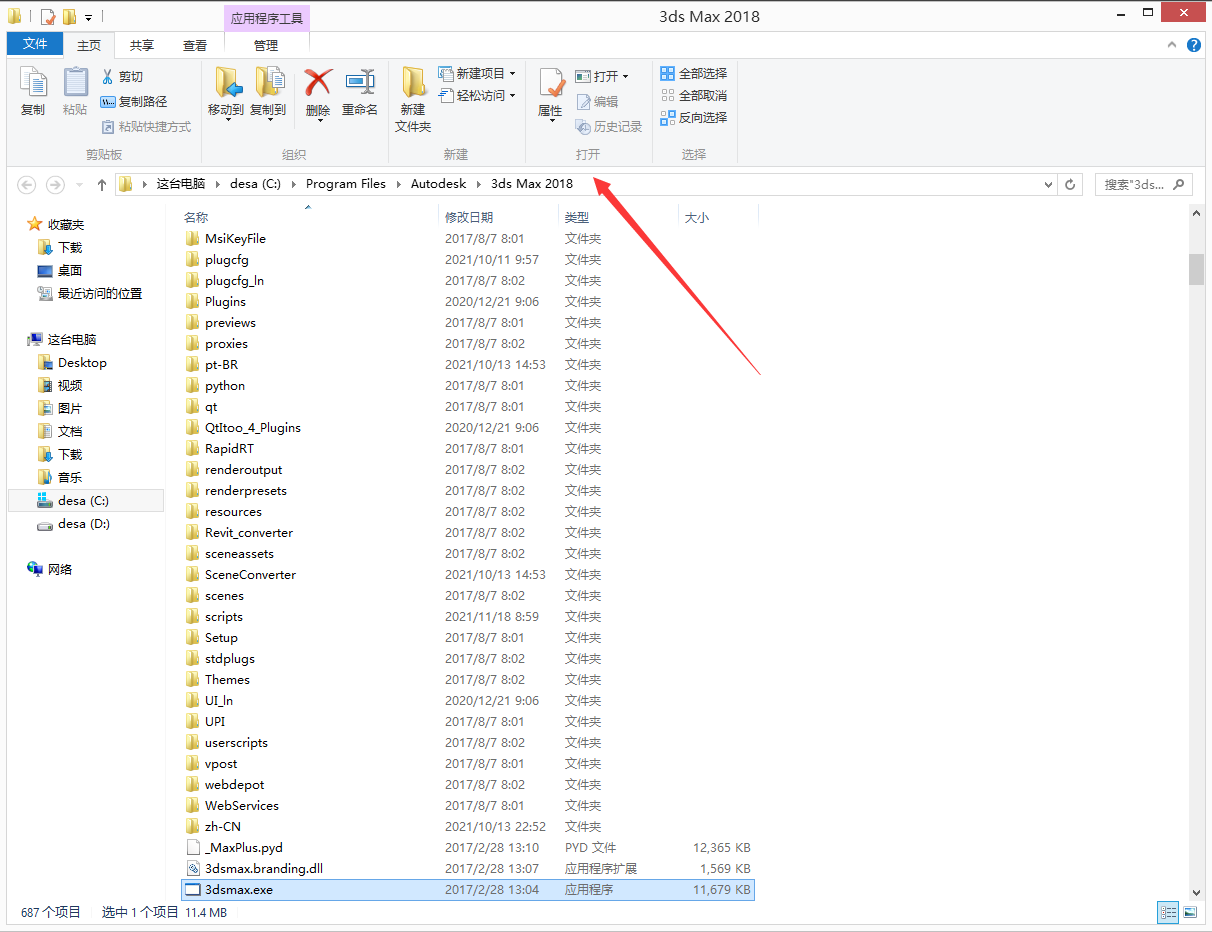Go up one folder level arrow
The width and height of the screenshot is (1212, 932).
click(102, 185)
